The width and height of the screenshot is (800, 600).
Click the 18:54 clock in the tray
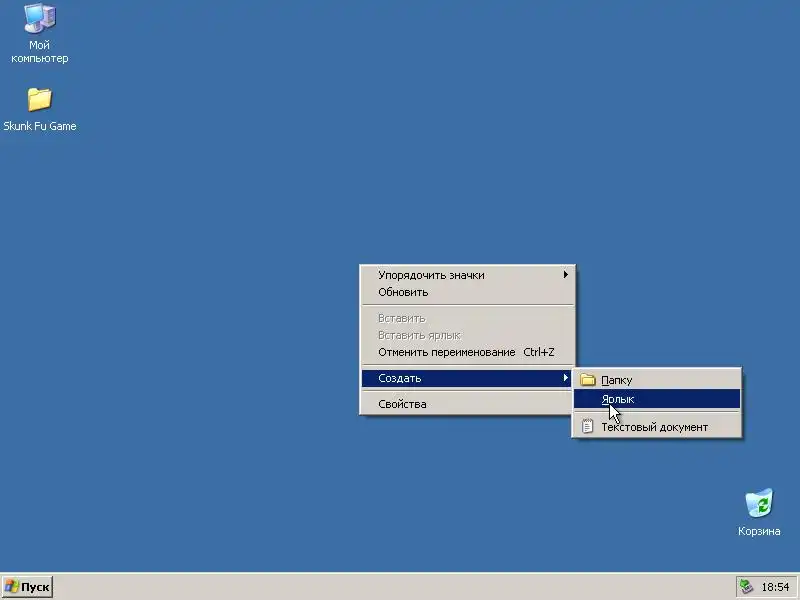(x=775, y=587)
